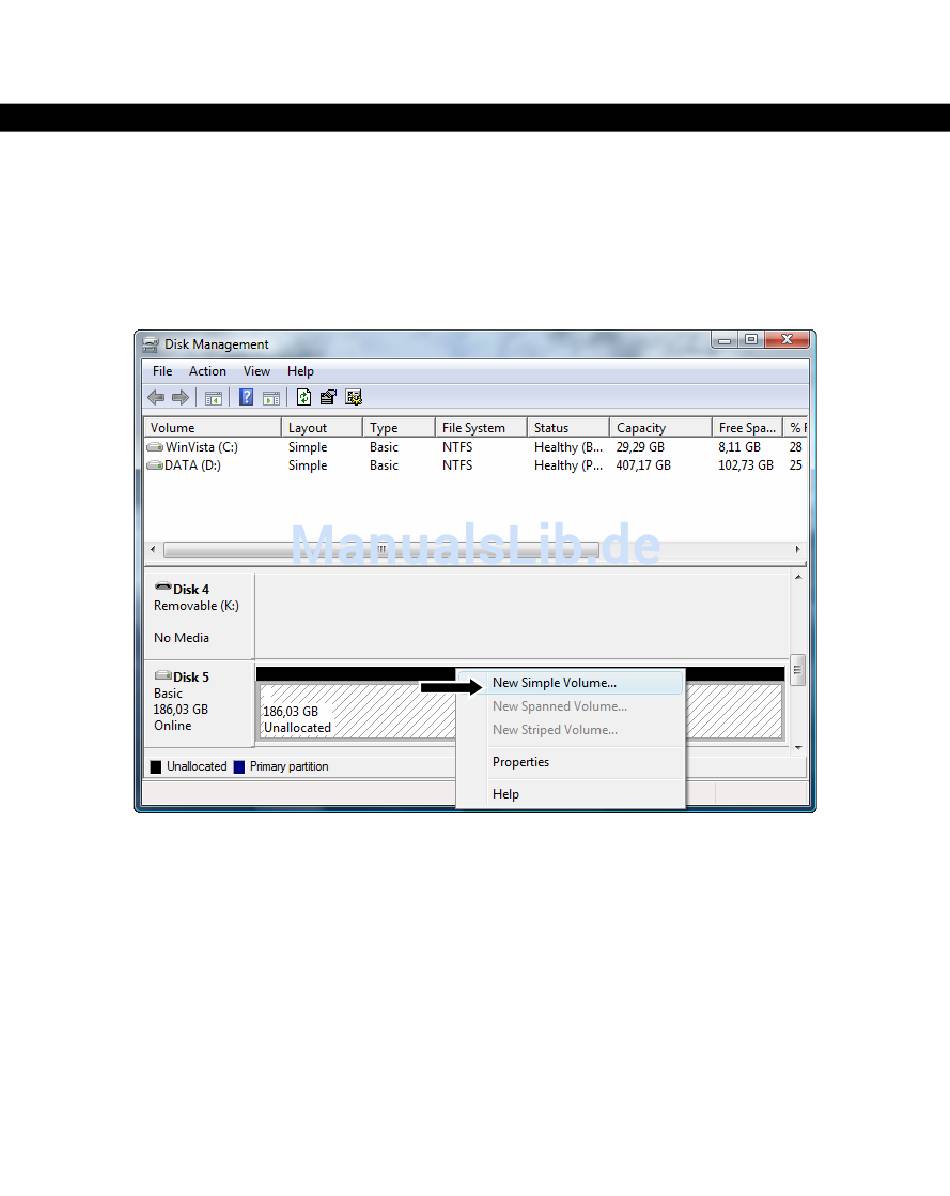The image size is (950, 1196).
Task: Open Help via the blue question mark icon
Action: pyautogui.click(x=246, y=397)
